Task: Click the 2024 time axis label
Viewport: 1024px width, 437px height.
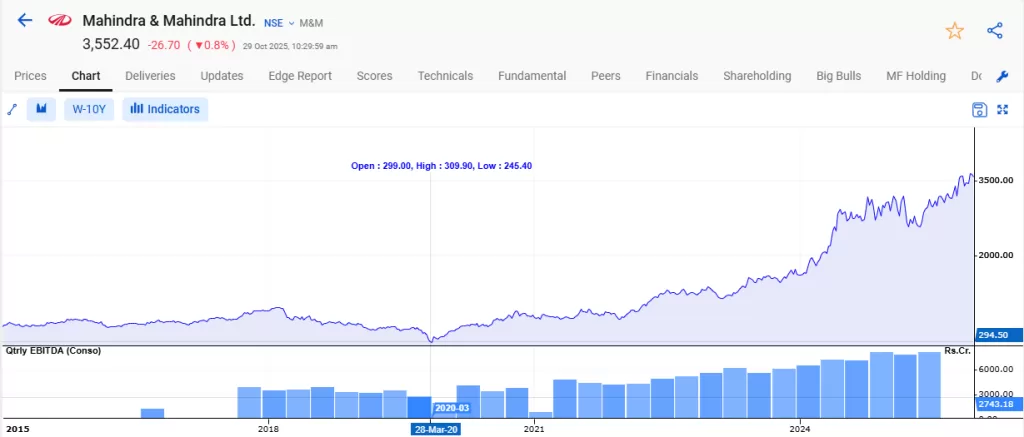Action: coord(800,429)
